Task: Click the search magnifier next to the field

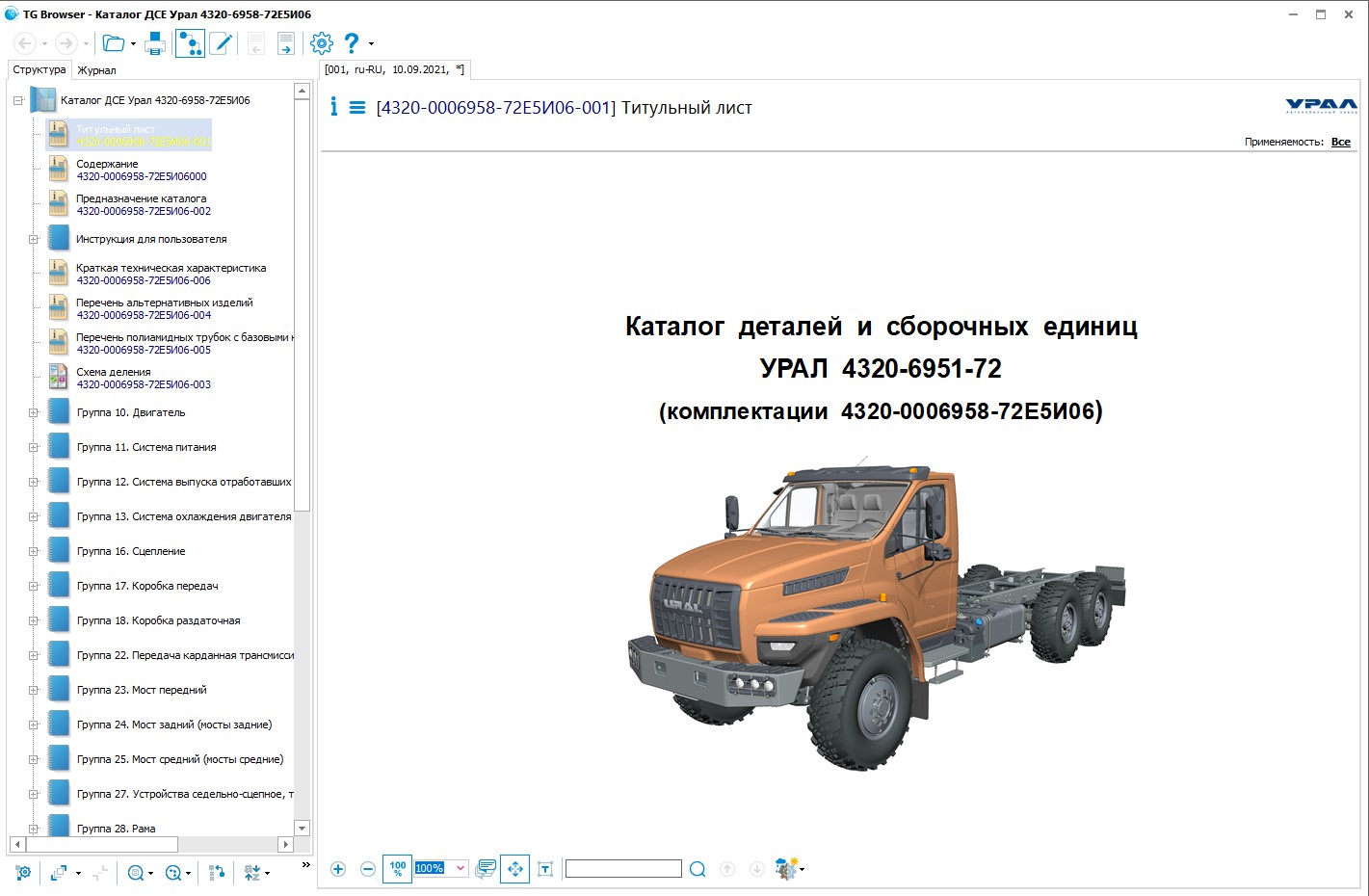Action: tap(698, 869)
